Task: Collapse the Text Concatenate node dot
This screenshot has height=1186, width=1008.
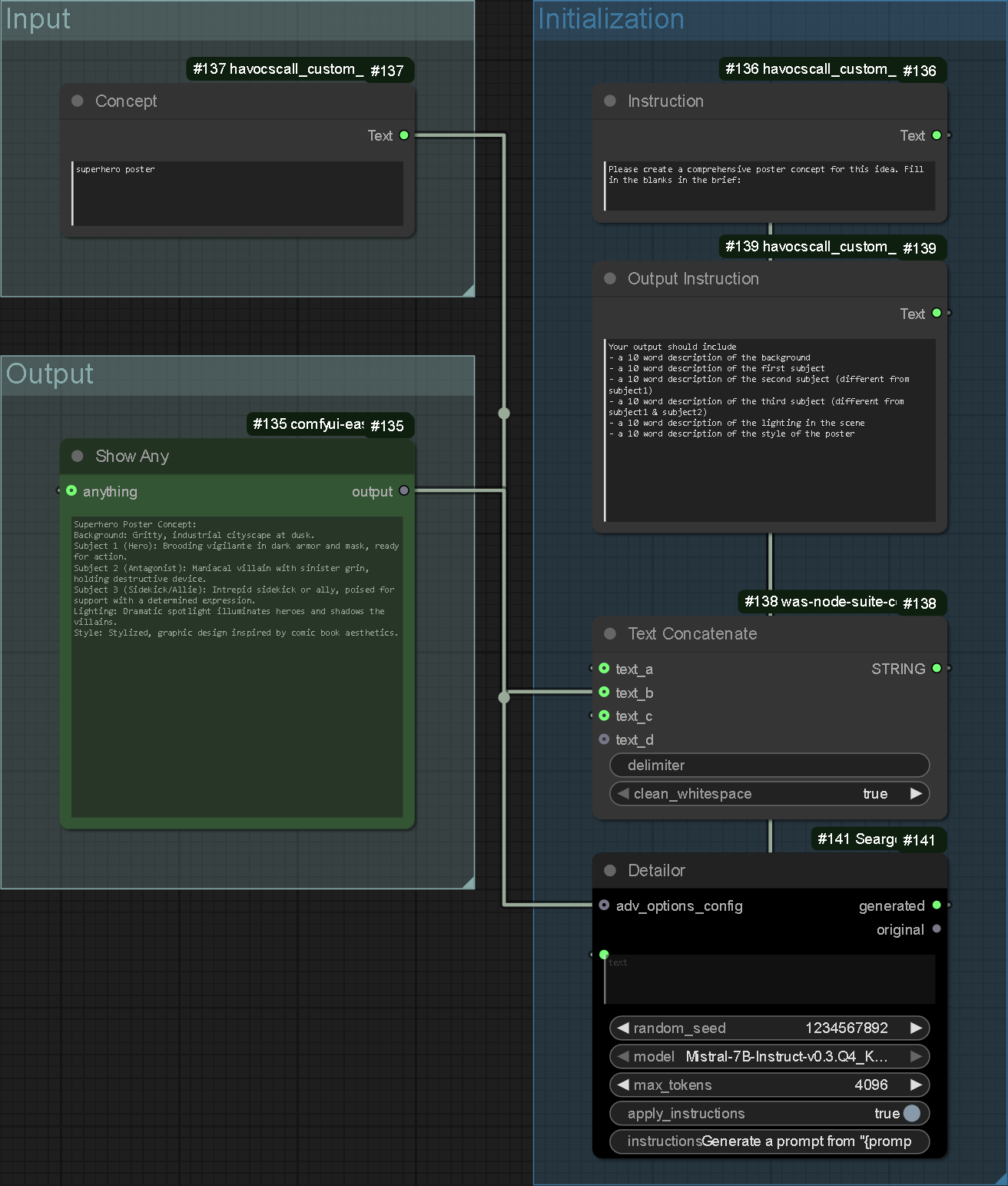Action: 610,633
